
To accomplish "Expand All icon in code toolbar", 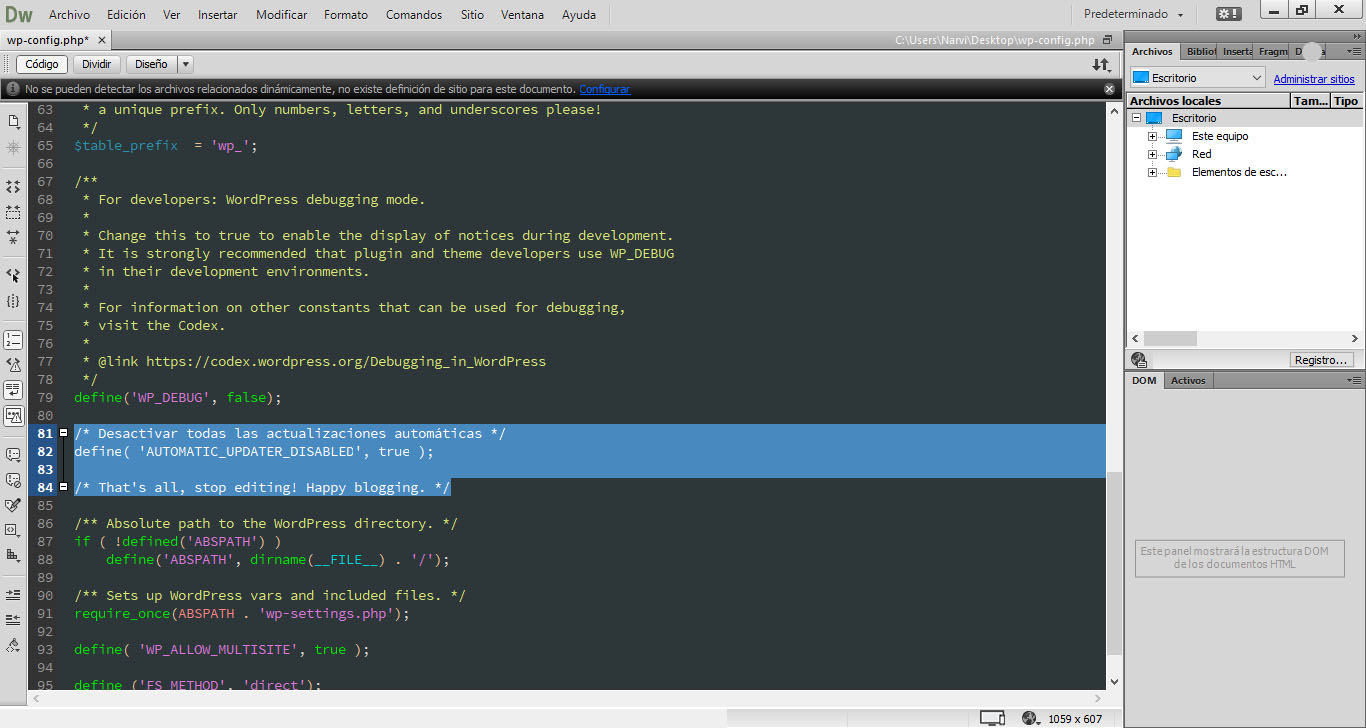I will [x=13, y=238].
